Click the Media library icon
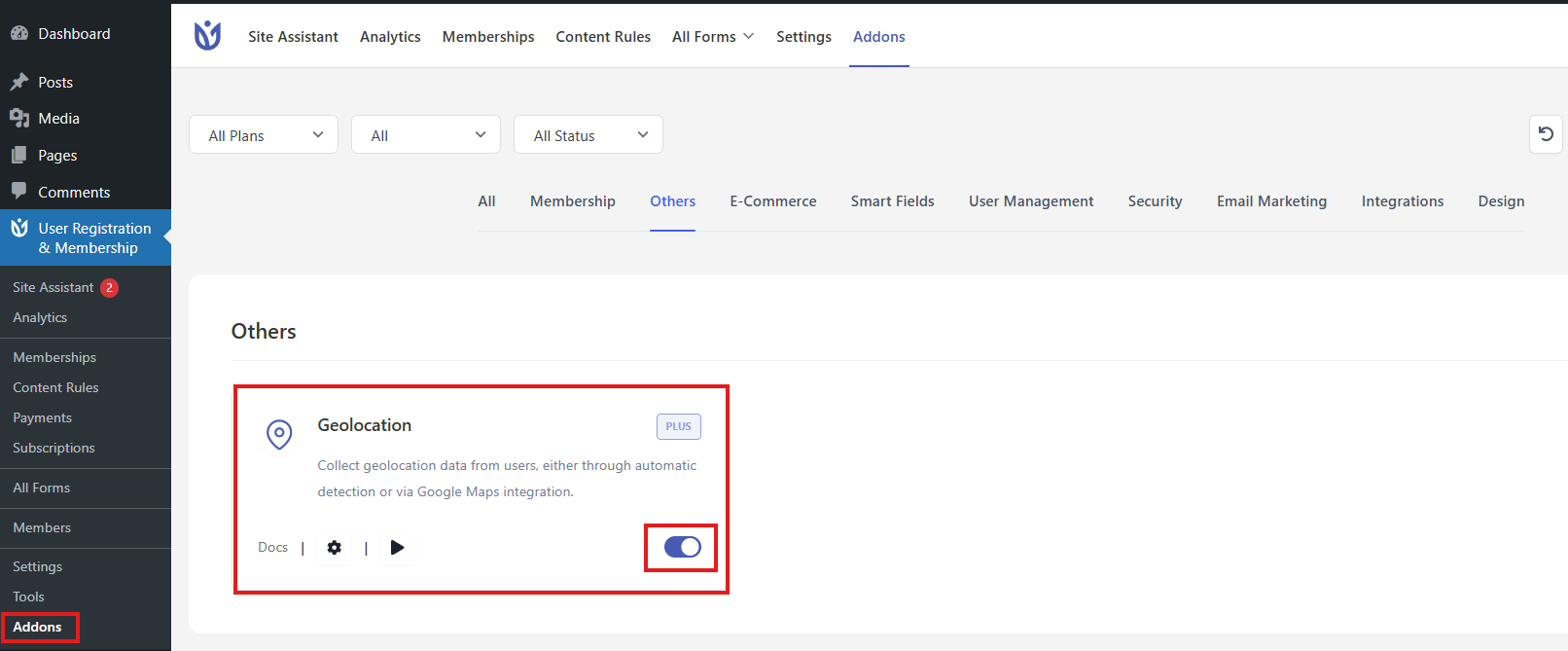Image resolution: width=1568 pixels, height=651 pixels. tap(19, 118)
